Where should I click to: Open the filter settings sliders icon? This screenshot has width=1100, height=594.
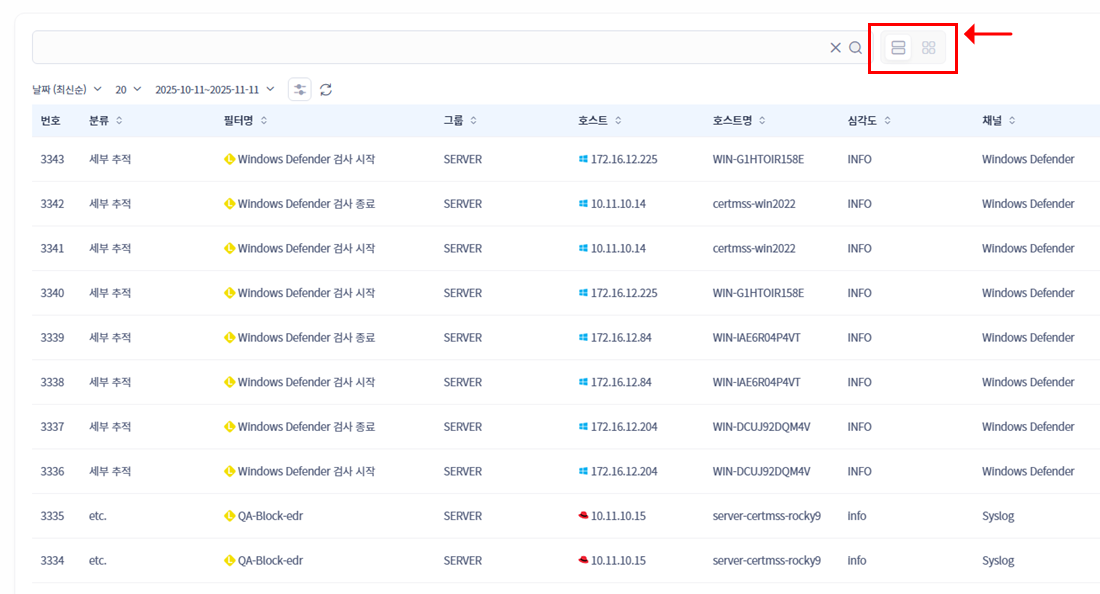point(299,90)
